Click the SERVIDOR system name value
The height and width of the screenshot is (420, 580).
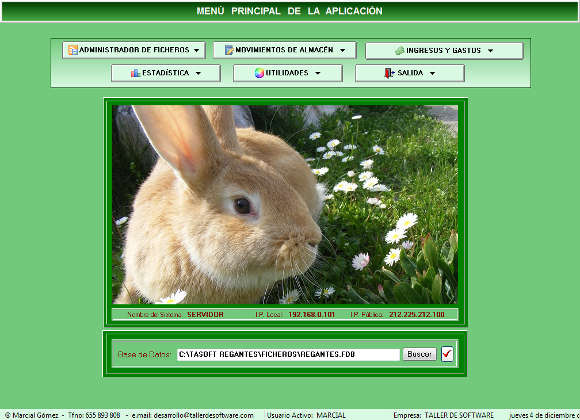point(205,315)
